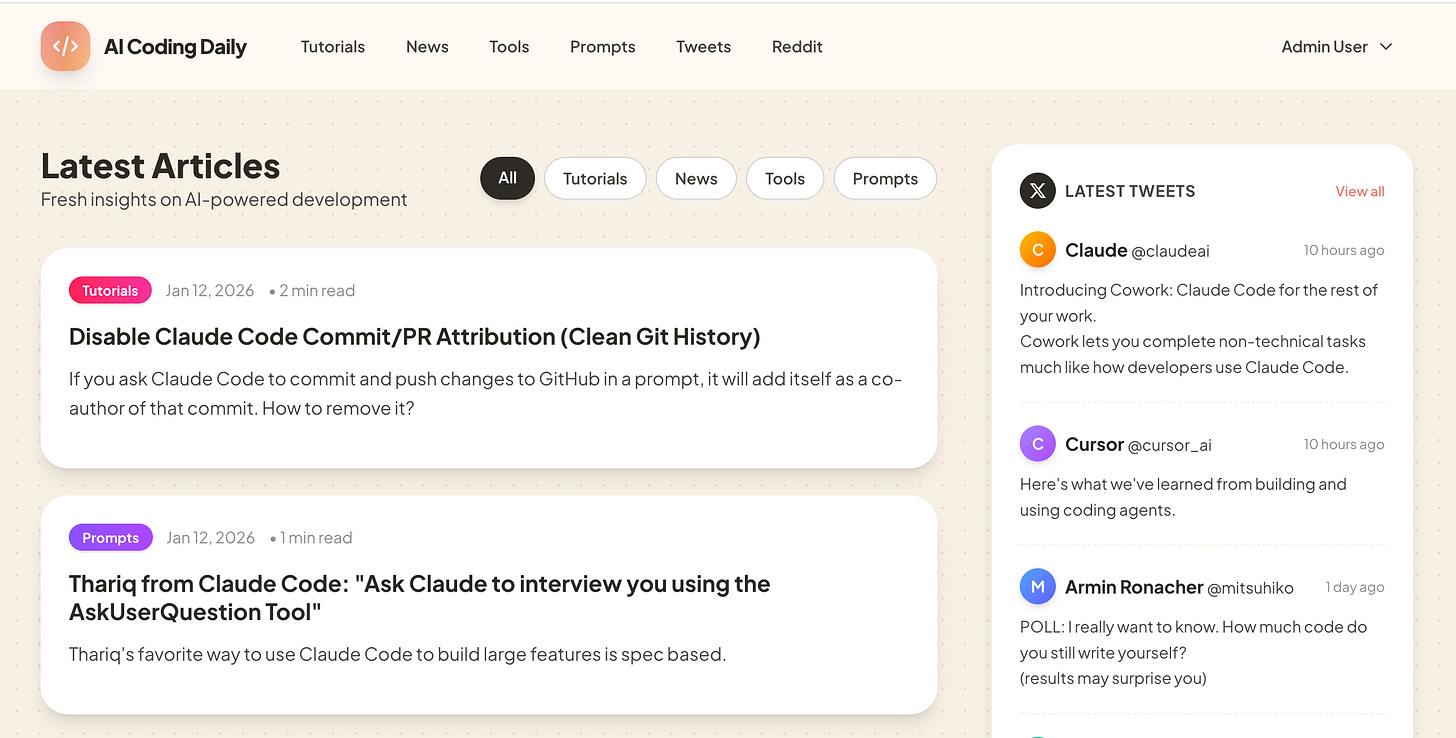The width and height of the screenshot is (1456, 738).
Task: Click the co-author commit article summary text
Action: click(x=486, y=395)
